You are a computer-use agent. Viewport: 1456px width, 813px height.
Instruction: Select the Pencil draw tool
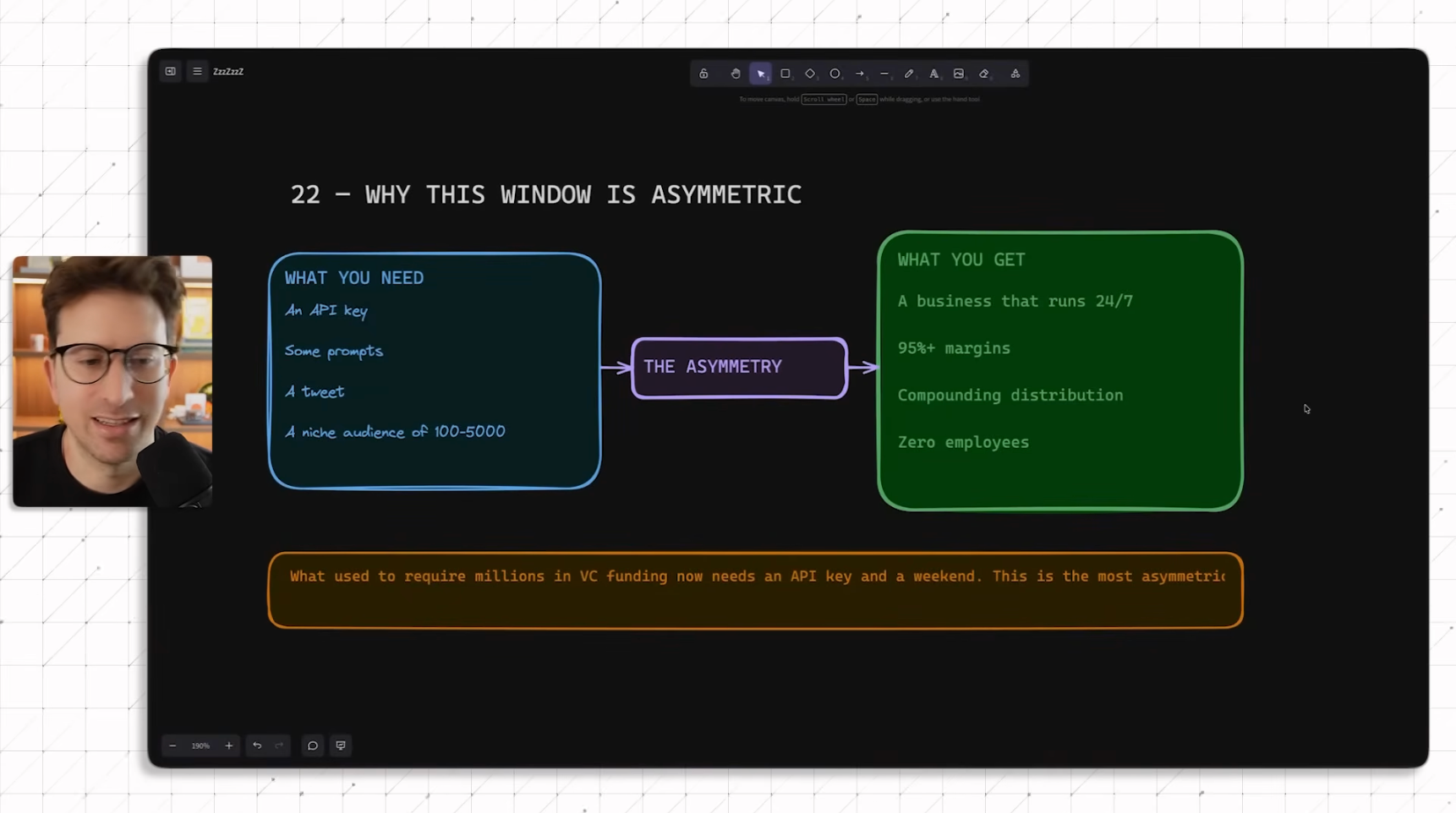909,74
